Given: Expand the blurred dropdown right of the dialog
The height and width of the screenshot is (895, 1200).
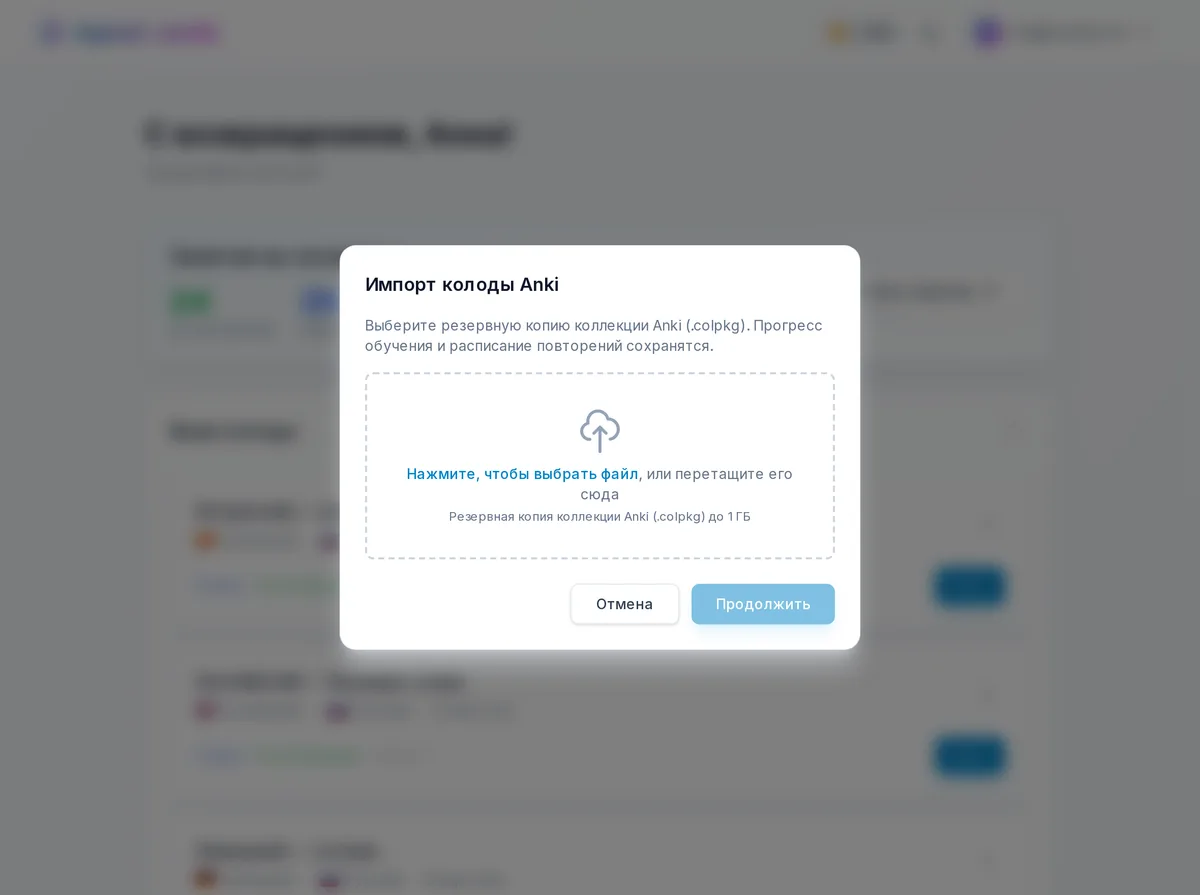Looking at the screenshot, I should (x=930, y=292).
